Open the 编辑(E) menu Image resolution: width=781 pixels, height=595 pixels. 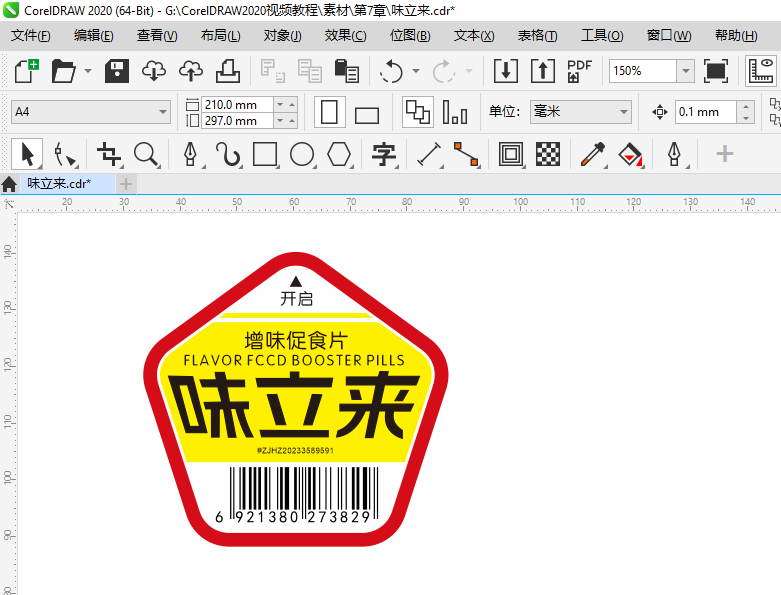94,35
